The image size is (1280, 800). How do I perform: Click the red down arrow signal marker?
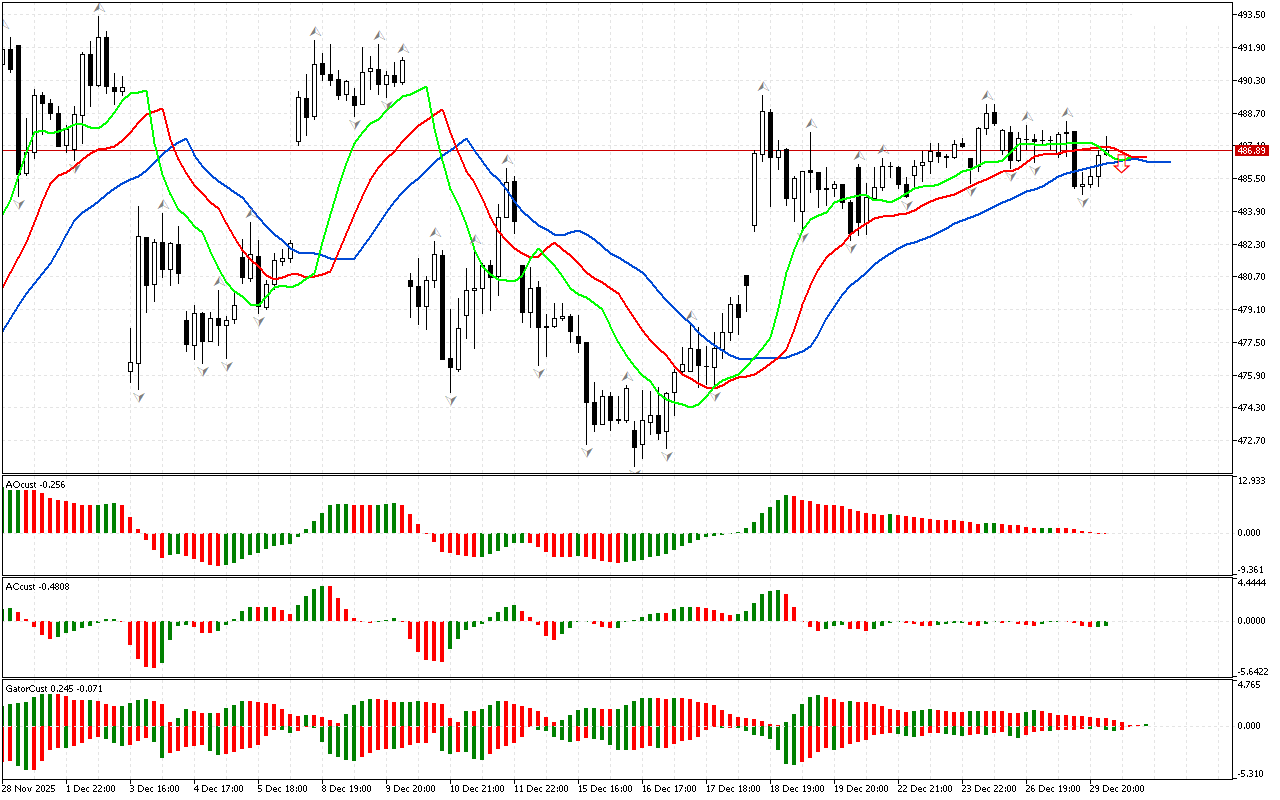click(1121, 168)
